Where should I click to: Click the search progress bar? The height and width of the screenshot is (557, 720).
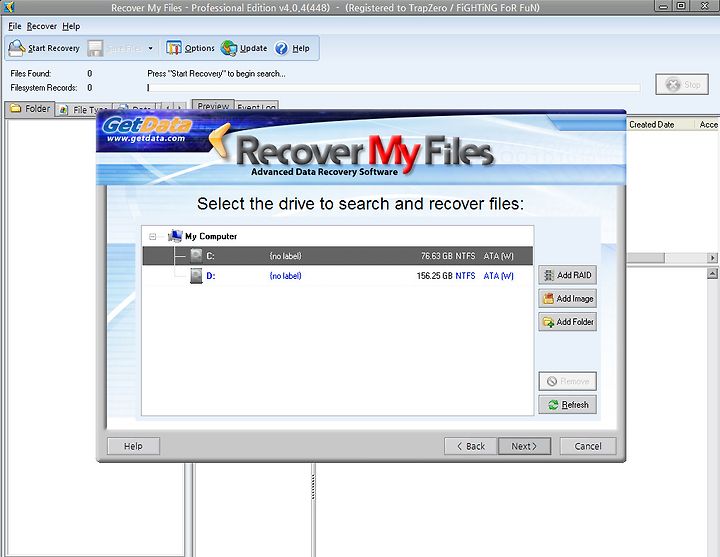(x=394, y=87)
